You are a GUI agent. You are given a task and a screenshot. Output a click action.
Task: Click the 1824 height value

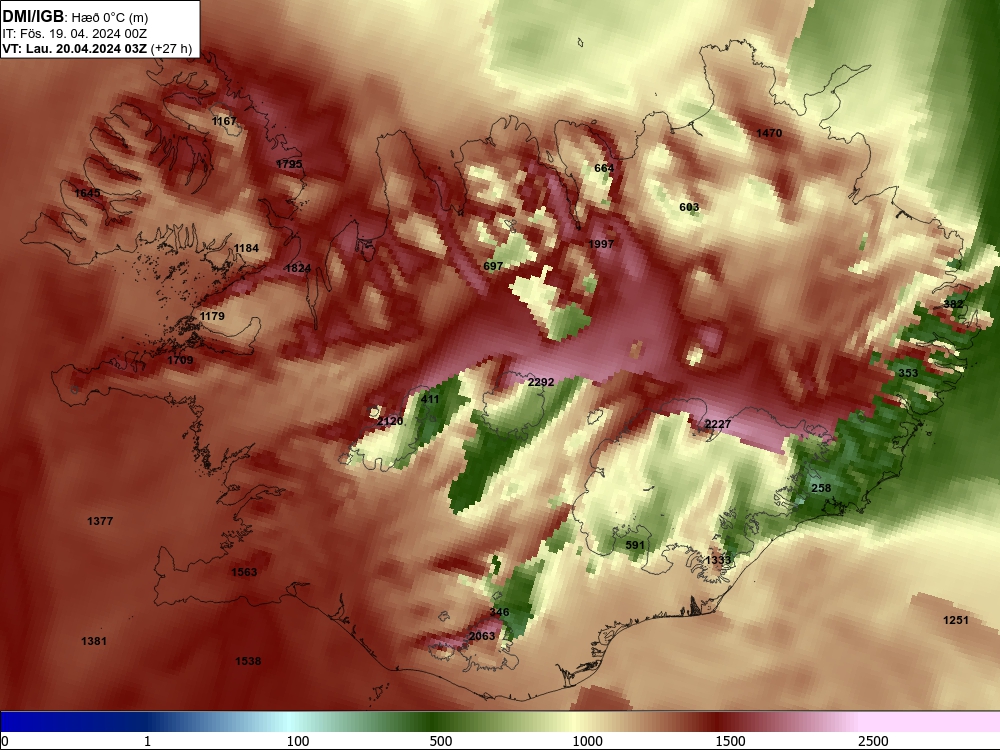(x=298, y=268)
